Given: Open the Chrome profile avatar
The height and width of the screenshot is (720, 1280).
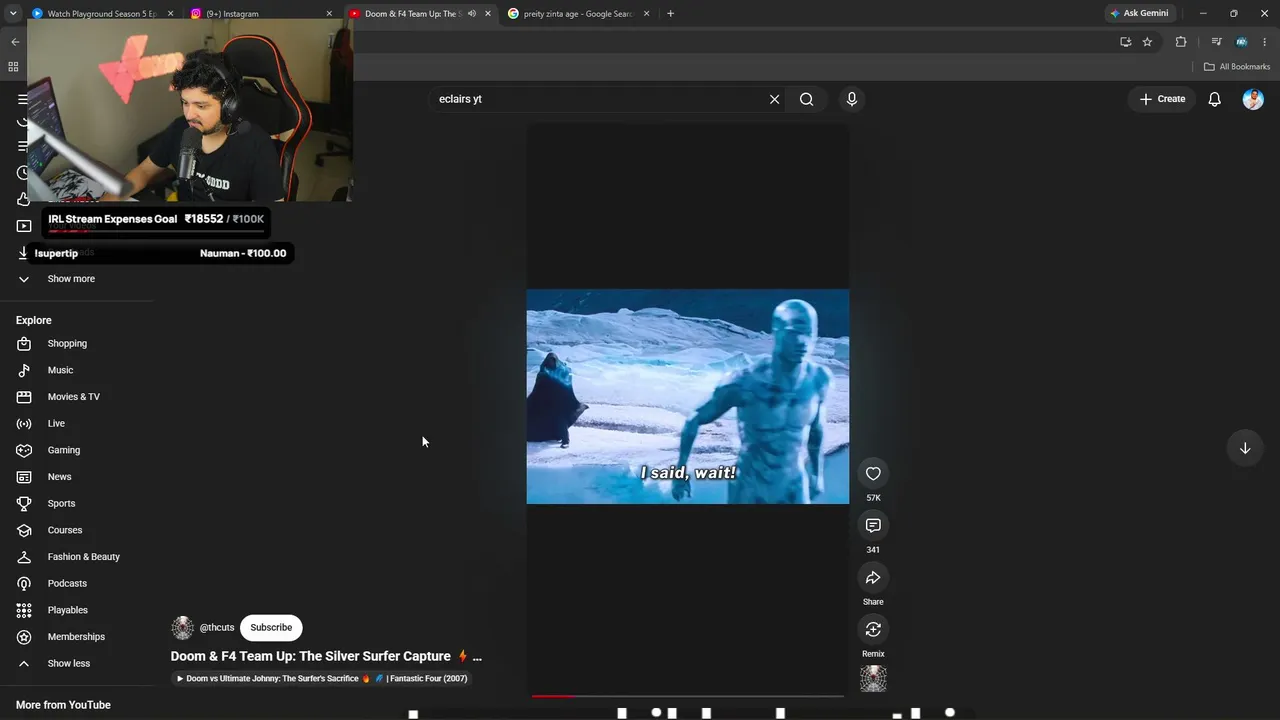Looking at the screenshot, I should [1241, 42].
